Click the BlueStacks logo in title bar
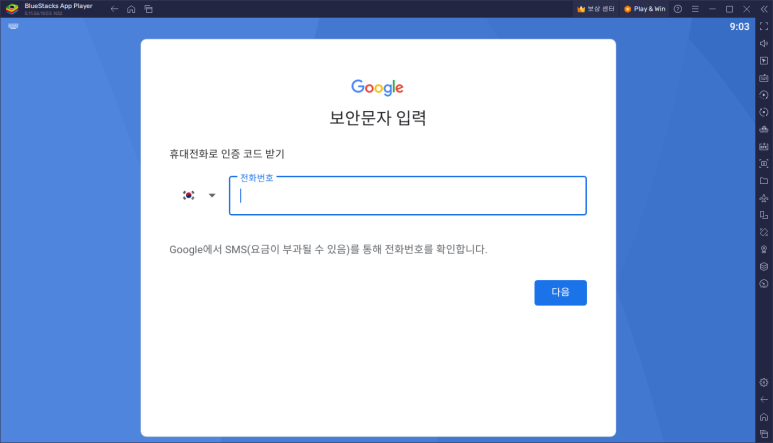 pyautogui.click(x=12, y=8)
